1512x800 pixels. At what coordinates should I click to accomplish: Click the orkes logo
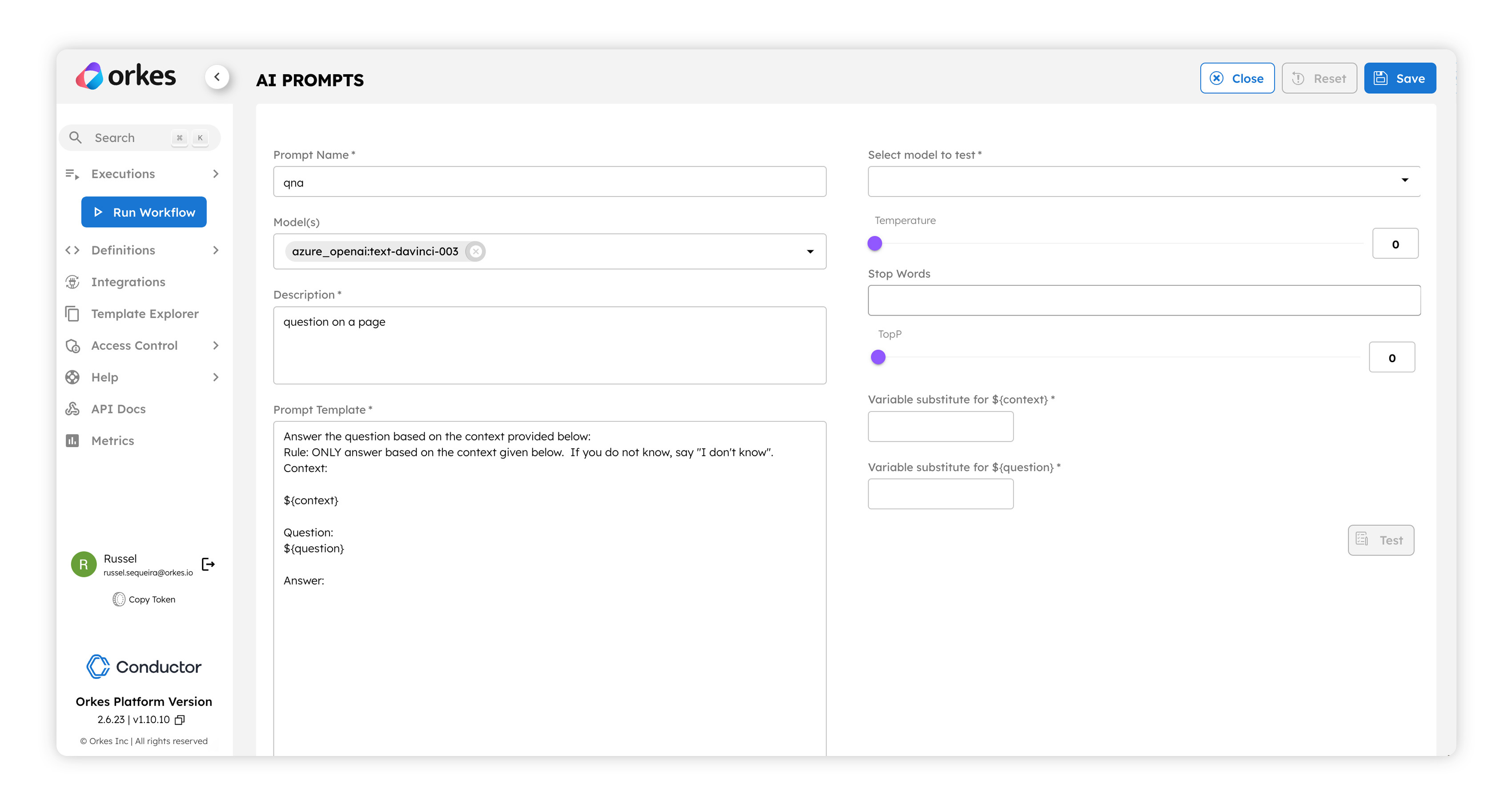coord(126,76)
